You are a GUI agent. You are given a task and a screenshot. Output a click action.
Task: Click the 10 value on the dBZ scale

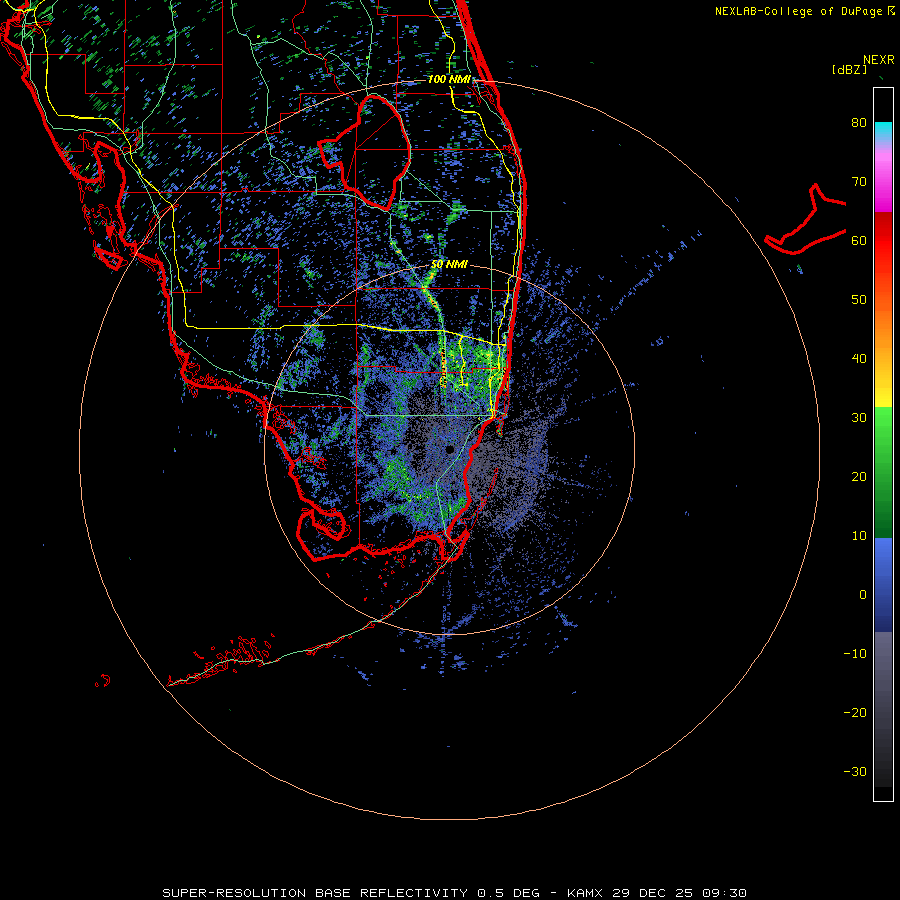pyautogui.click(x=859, y=536)
